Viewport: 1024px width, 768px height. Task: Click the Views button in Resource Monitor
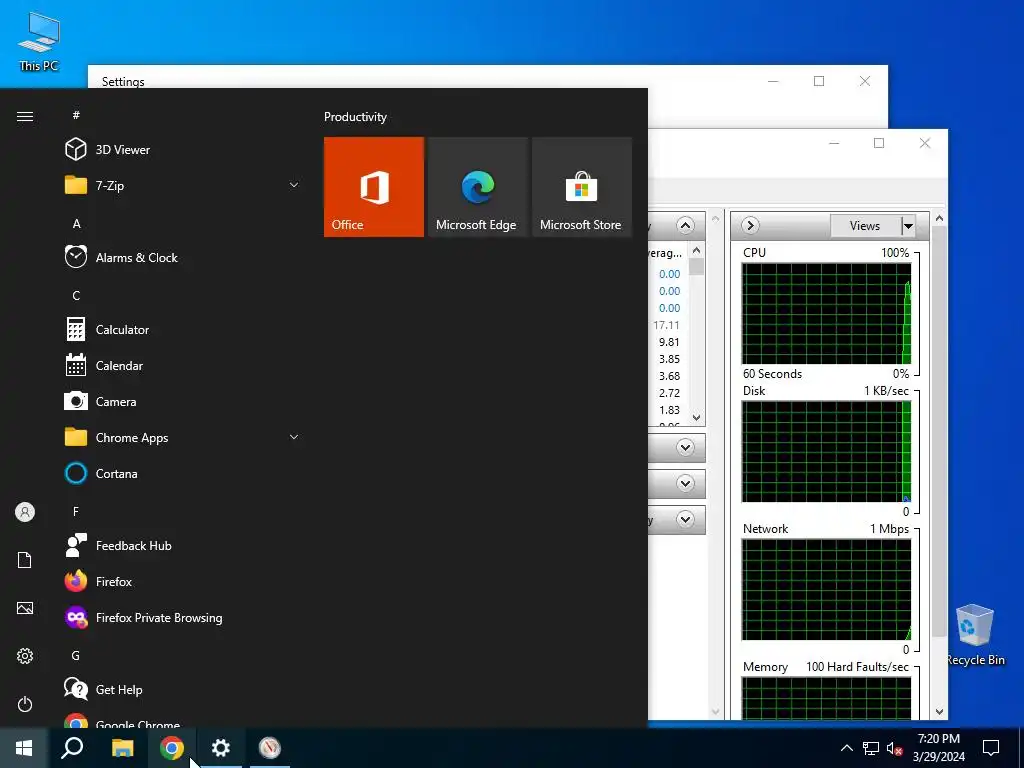865,226
